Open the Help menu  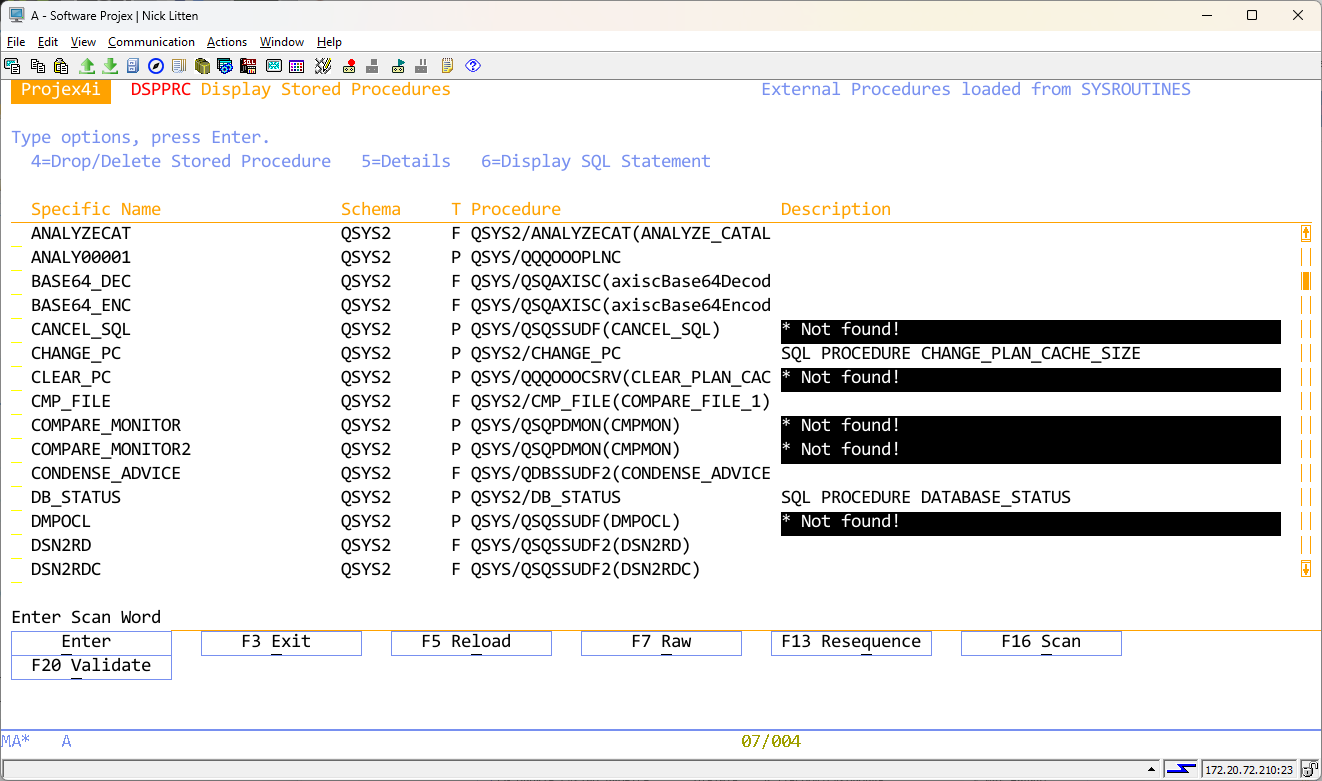tap(329, 42)
